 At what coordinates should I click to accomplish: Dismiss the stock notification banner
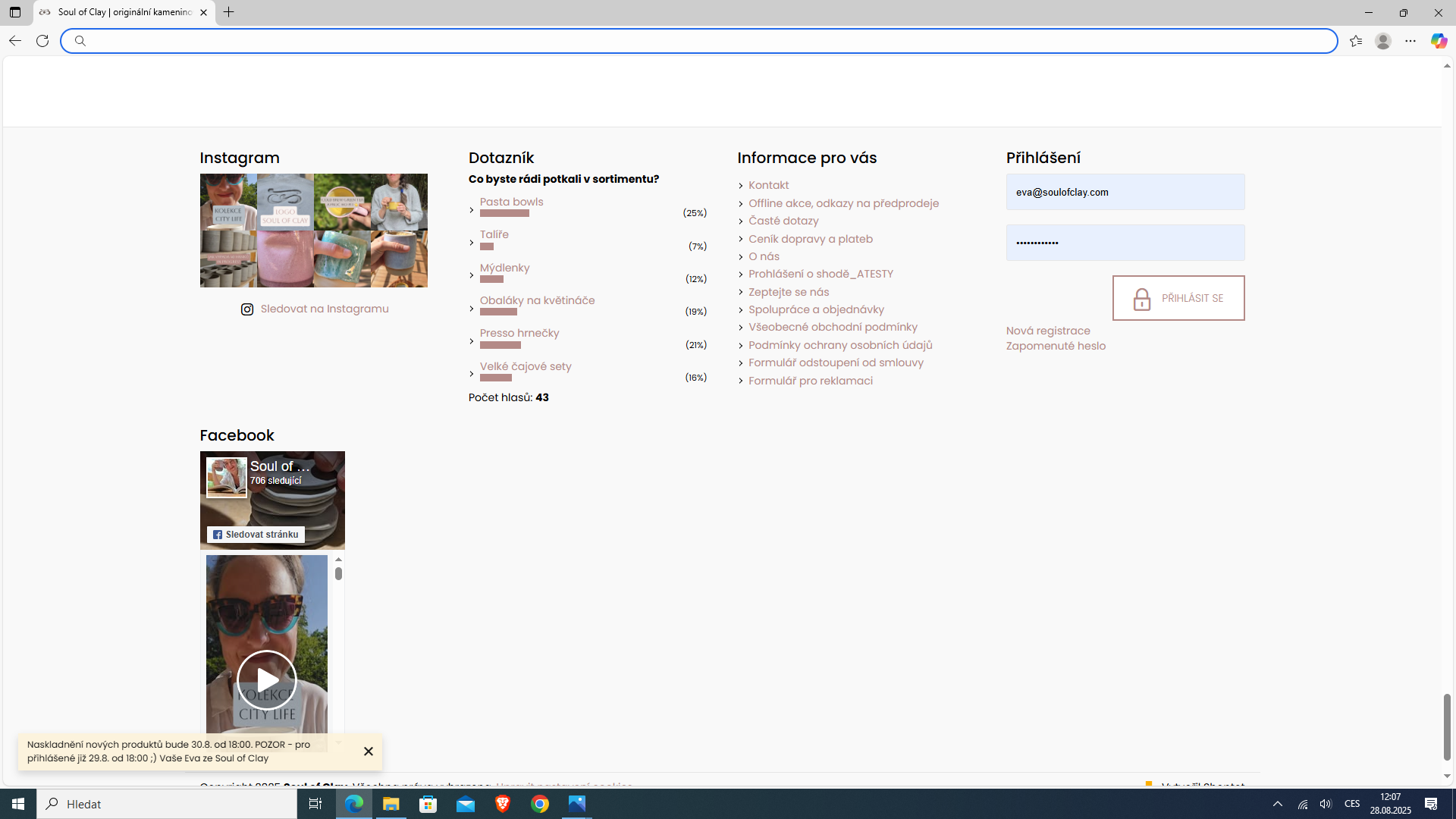coord(369,752)
